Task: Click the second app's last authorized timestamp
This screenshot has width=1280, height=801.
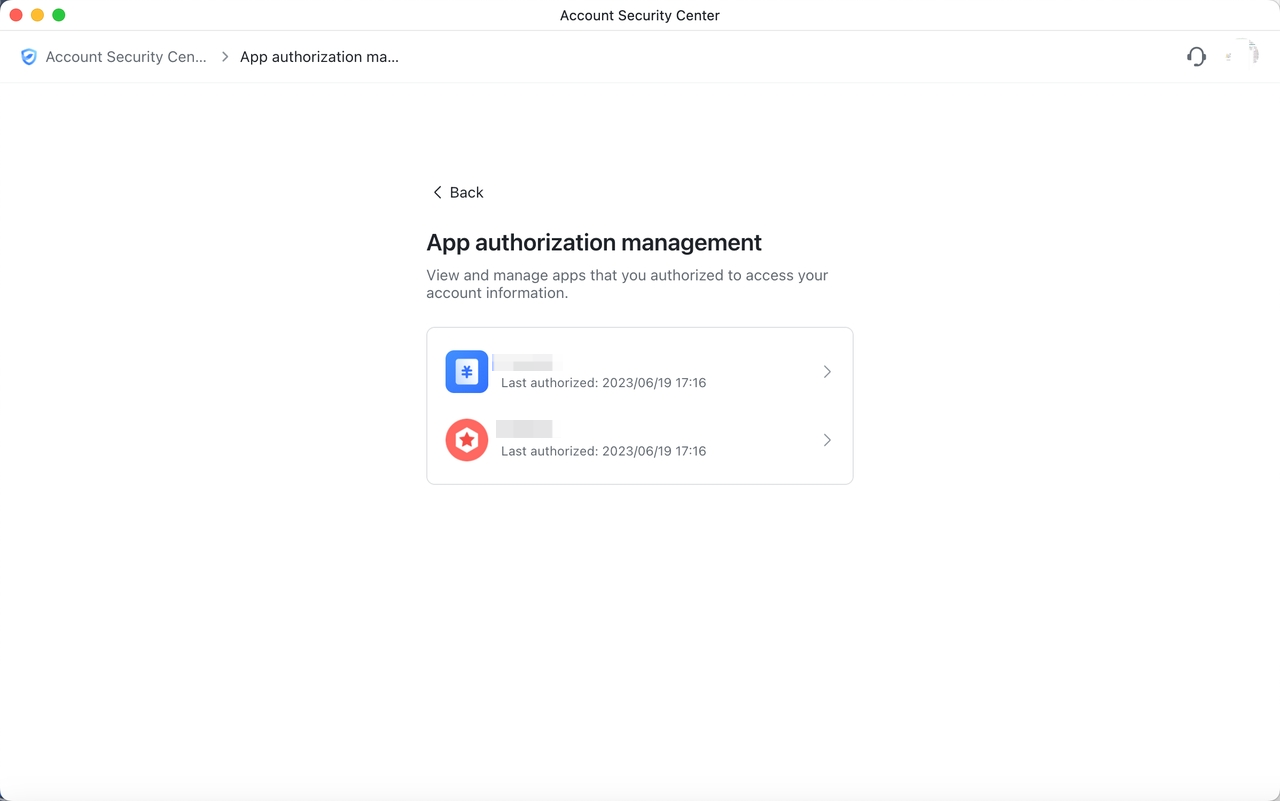Action: click(x=603, y=451)
